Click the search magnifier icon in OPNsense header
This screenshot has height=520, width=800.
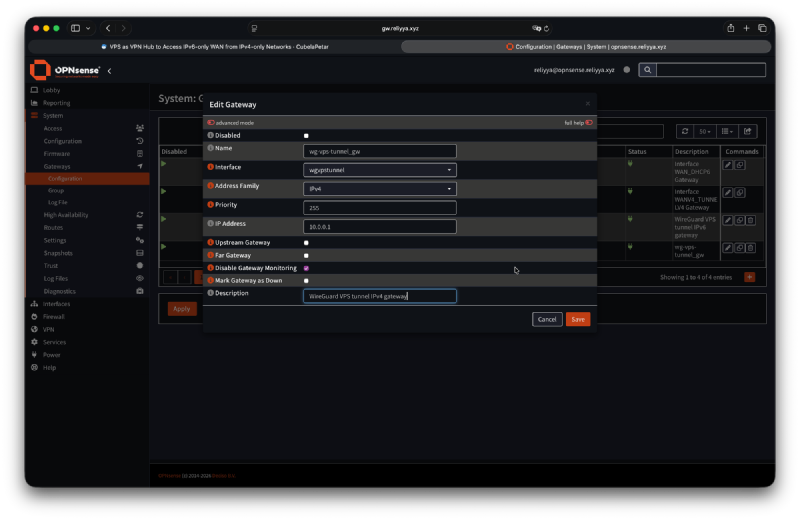647,70
